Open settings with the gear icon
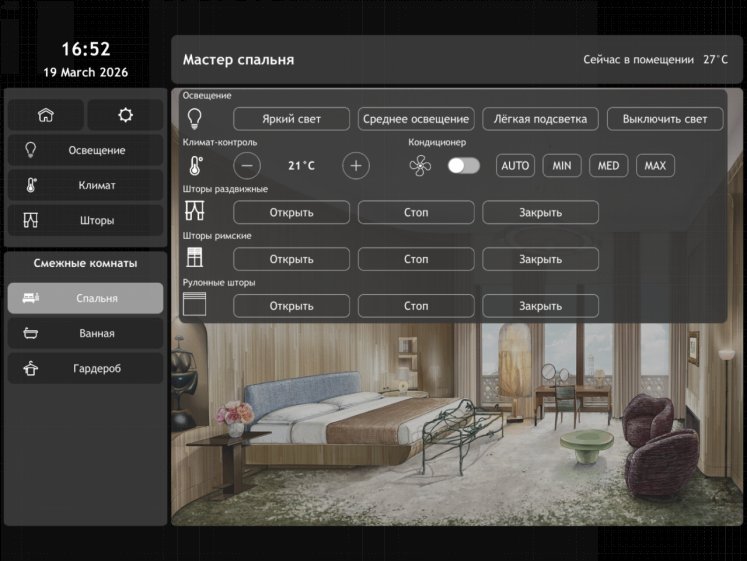748x561 pixels. point(125,115)
